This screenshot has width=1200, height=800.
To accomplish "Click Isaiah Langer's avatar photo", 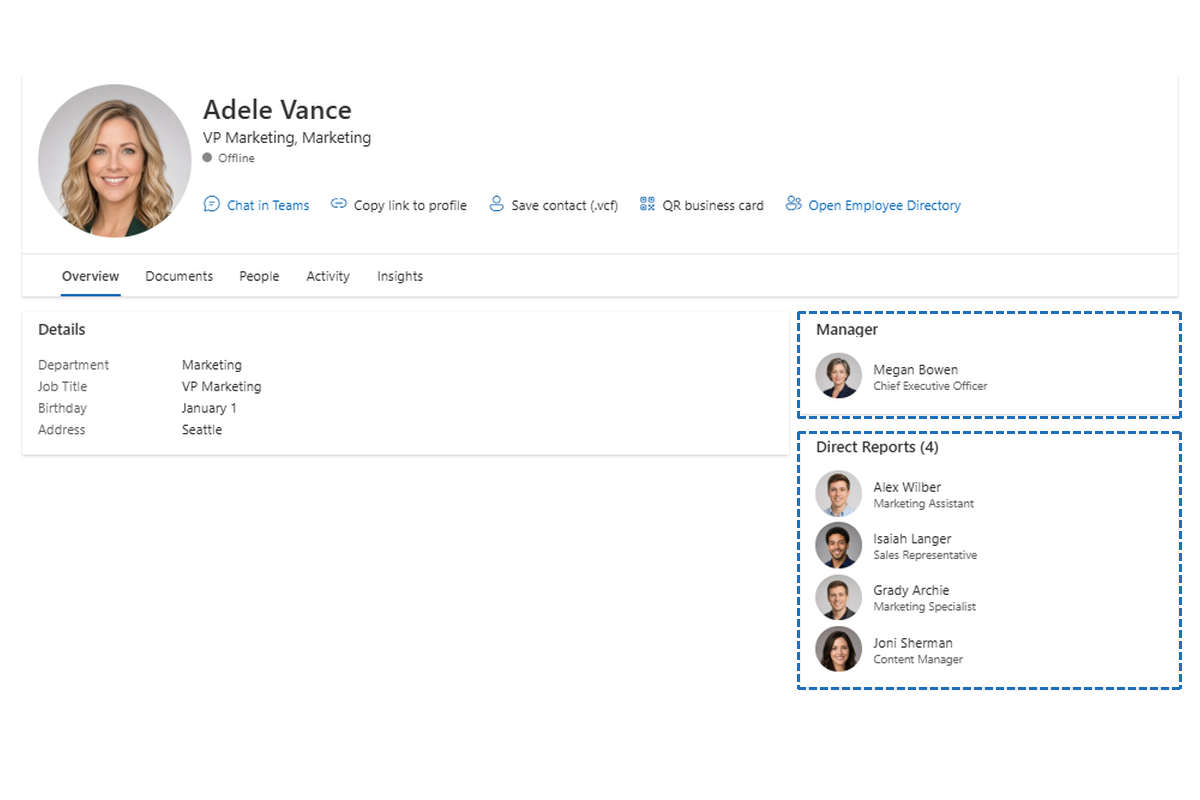I will (838, 546).
